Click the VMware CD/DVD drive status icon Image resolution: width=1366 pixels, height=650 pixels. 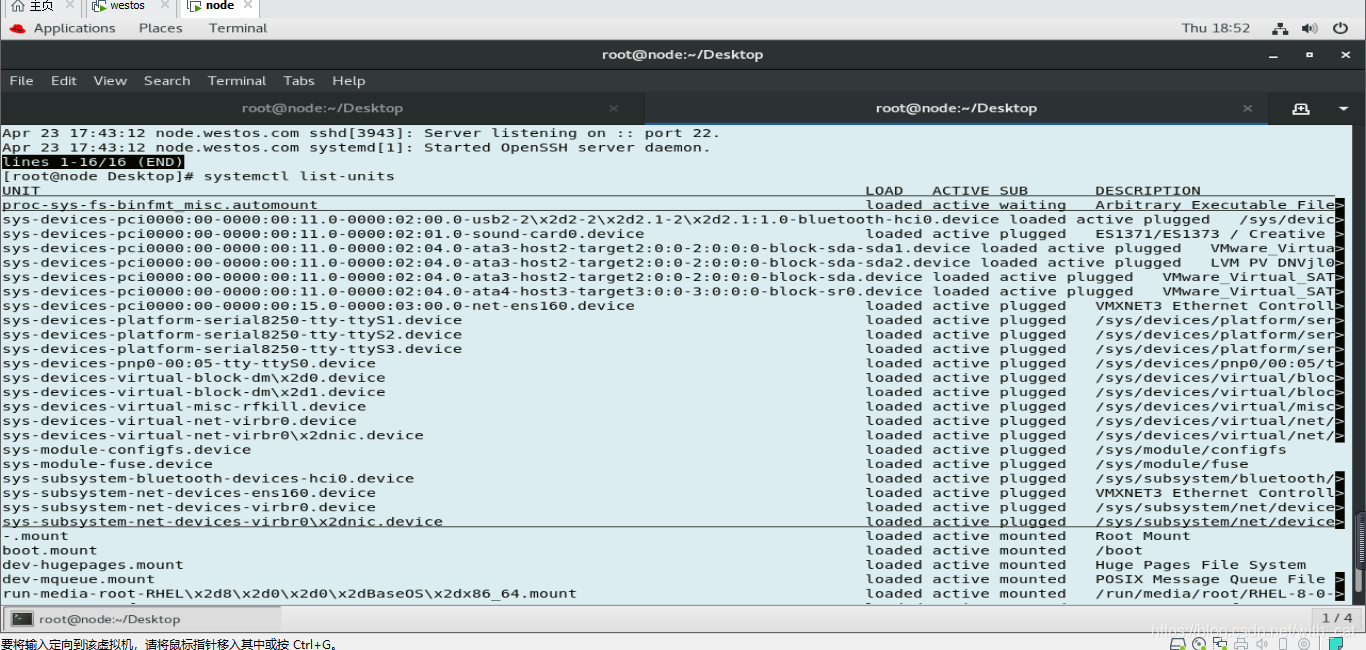[x=1198, y=643]
